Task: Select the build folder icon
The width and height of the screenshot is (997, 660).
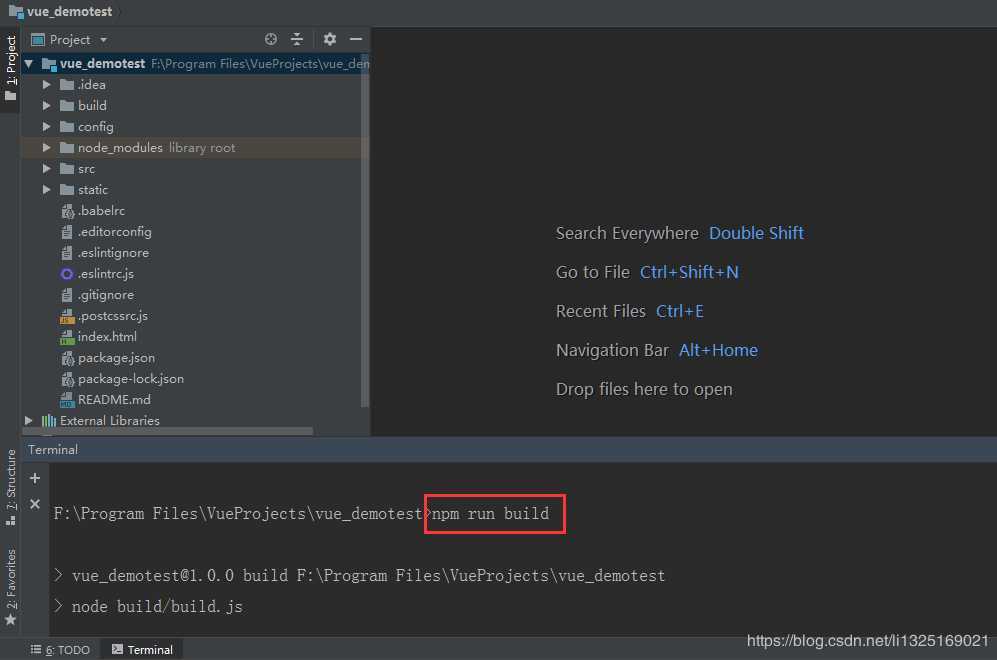Action: (x=67, y=106)
